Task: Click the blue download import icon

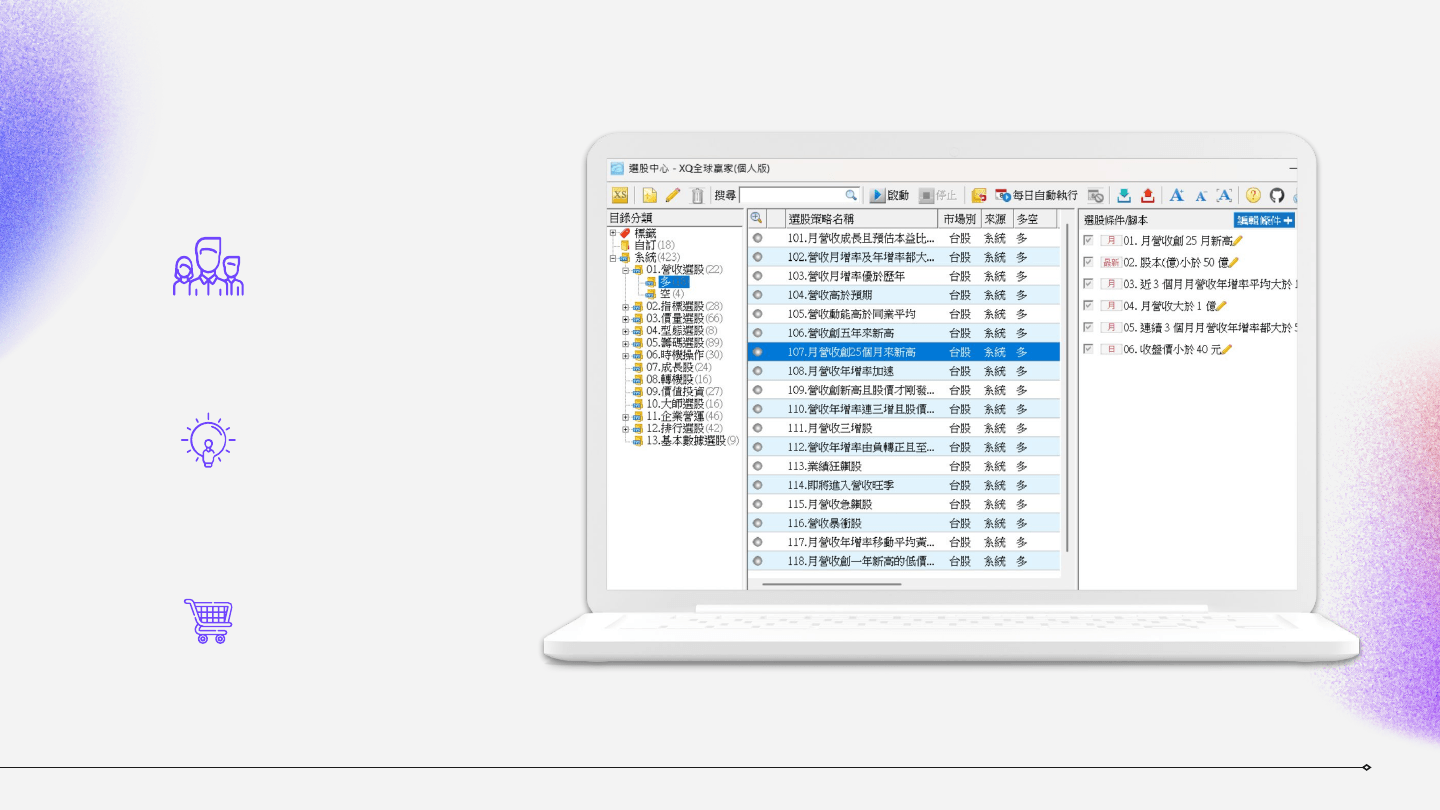Action: pos(1124,195)
